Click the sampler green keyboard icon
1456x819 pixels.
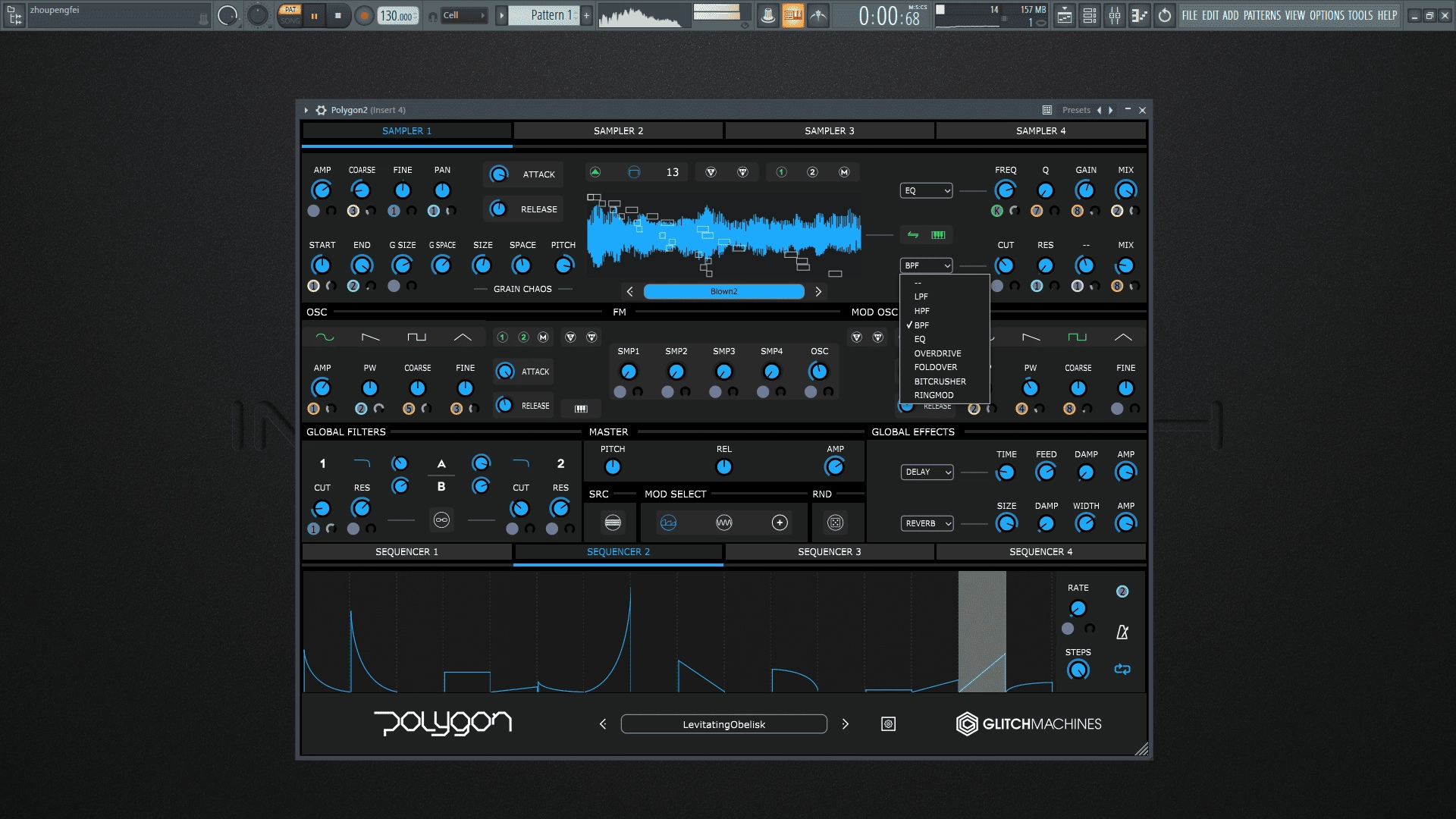938,235
